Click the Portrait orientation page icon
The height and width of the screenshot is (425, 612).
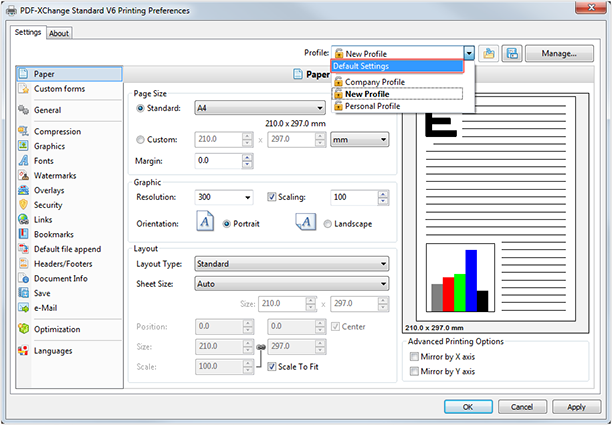click(205, 221)
